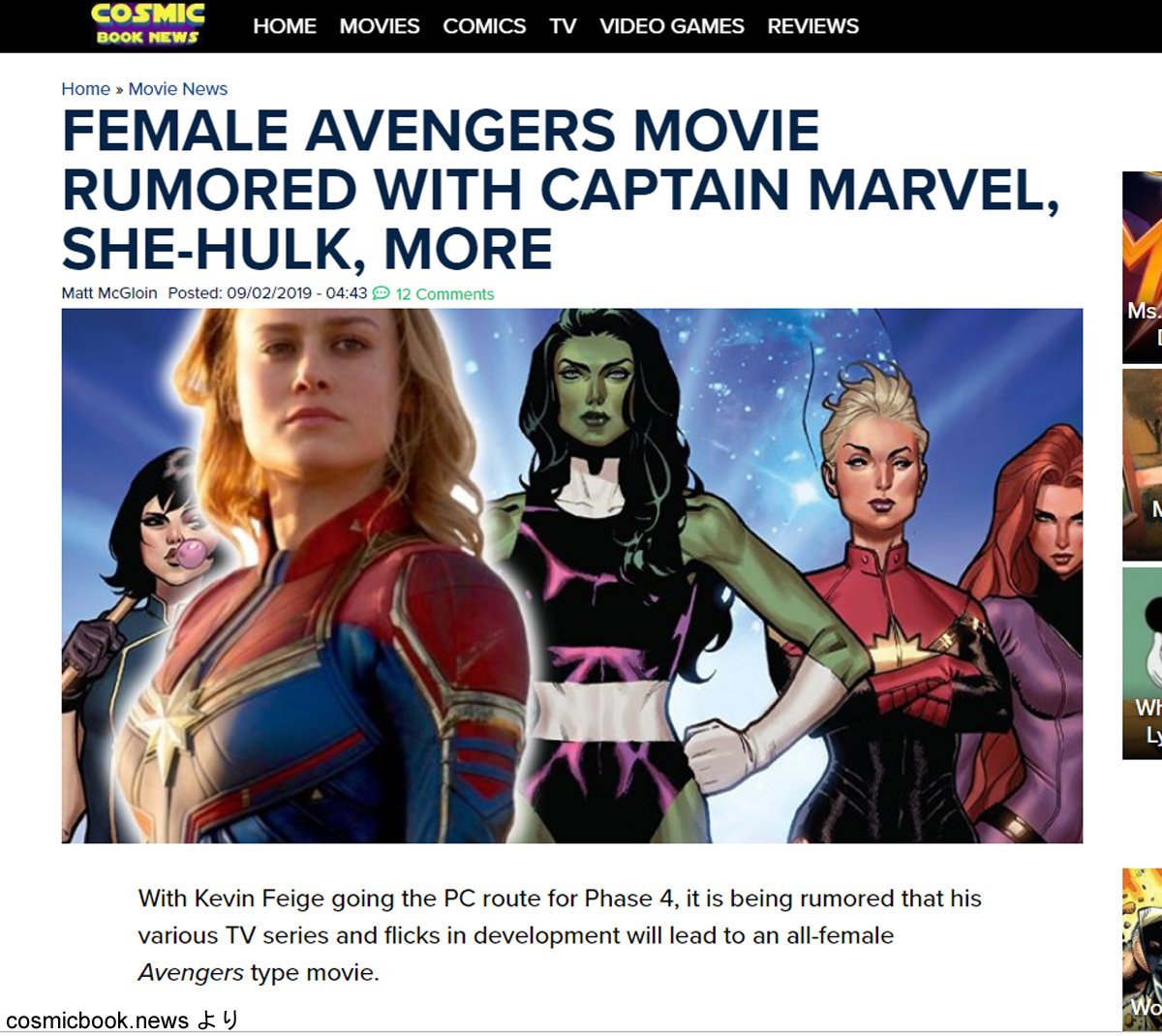Open the green sidebar thumbnail with black figure
Screen dimensions: 1162x1036
[x=1143, y=663]
